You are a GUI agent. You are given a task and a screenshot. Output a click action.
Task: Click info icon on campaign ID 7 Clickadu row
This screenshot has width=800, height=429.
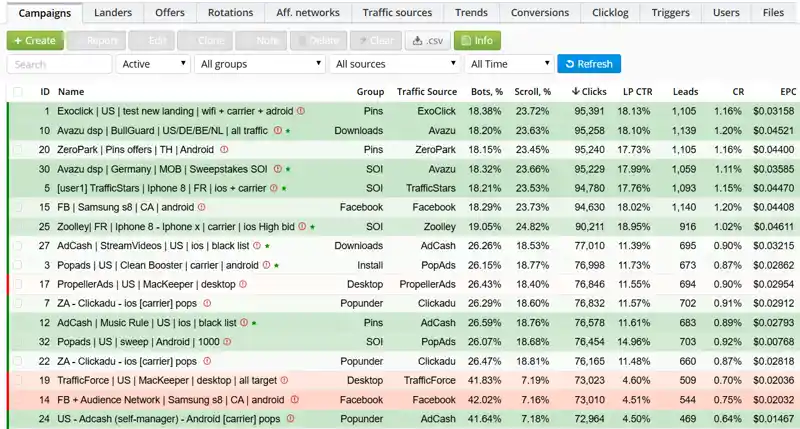pos(207,303)
